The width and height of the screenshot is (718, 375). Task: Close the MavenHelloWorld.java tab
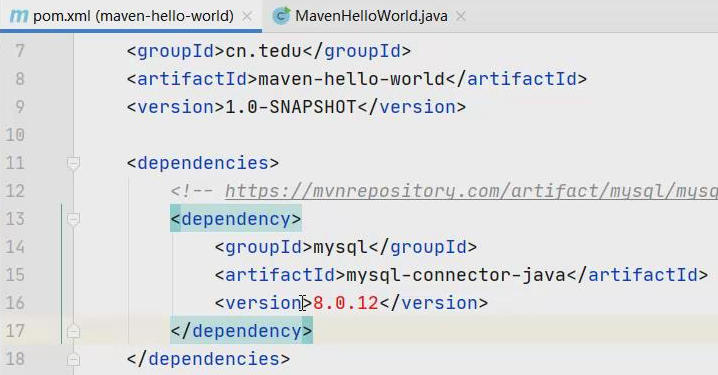coord(461,16)
